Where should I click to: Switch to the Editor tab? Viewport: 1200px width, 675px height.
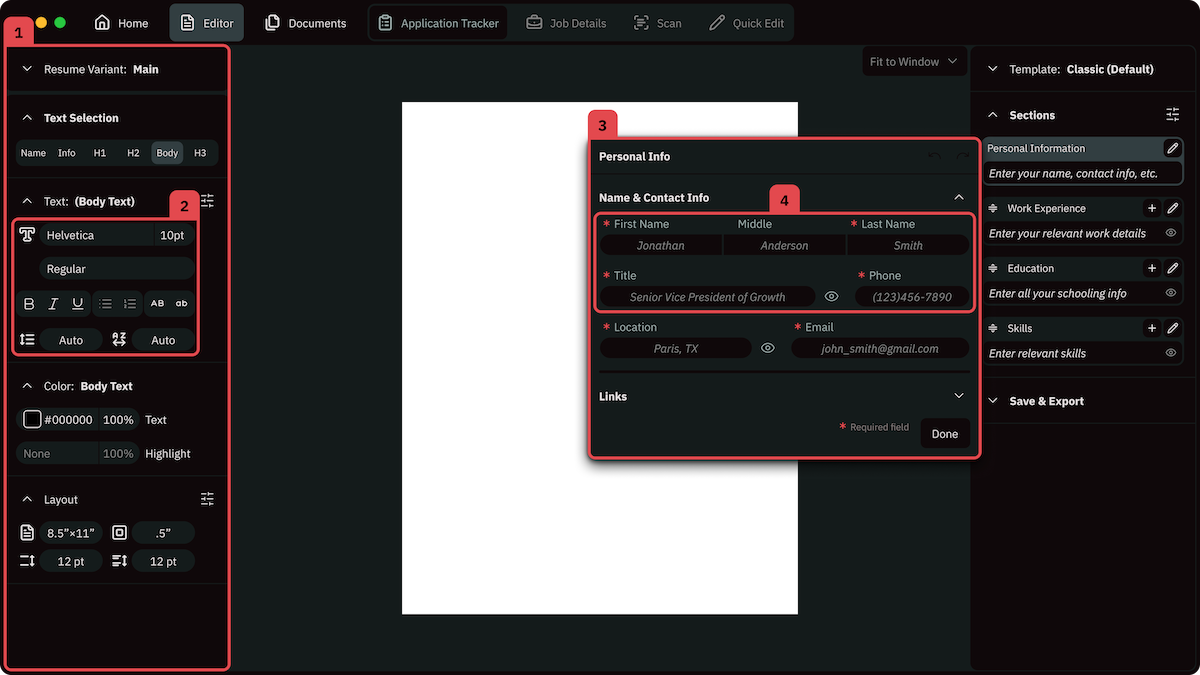[206, 23]
